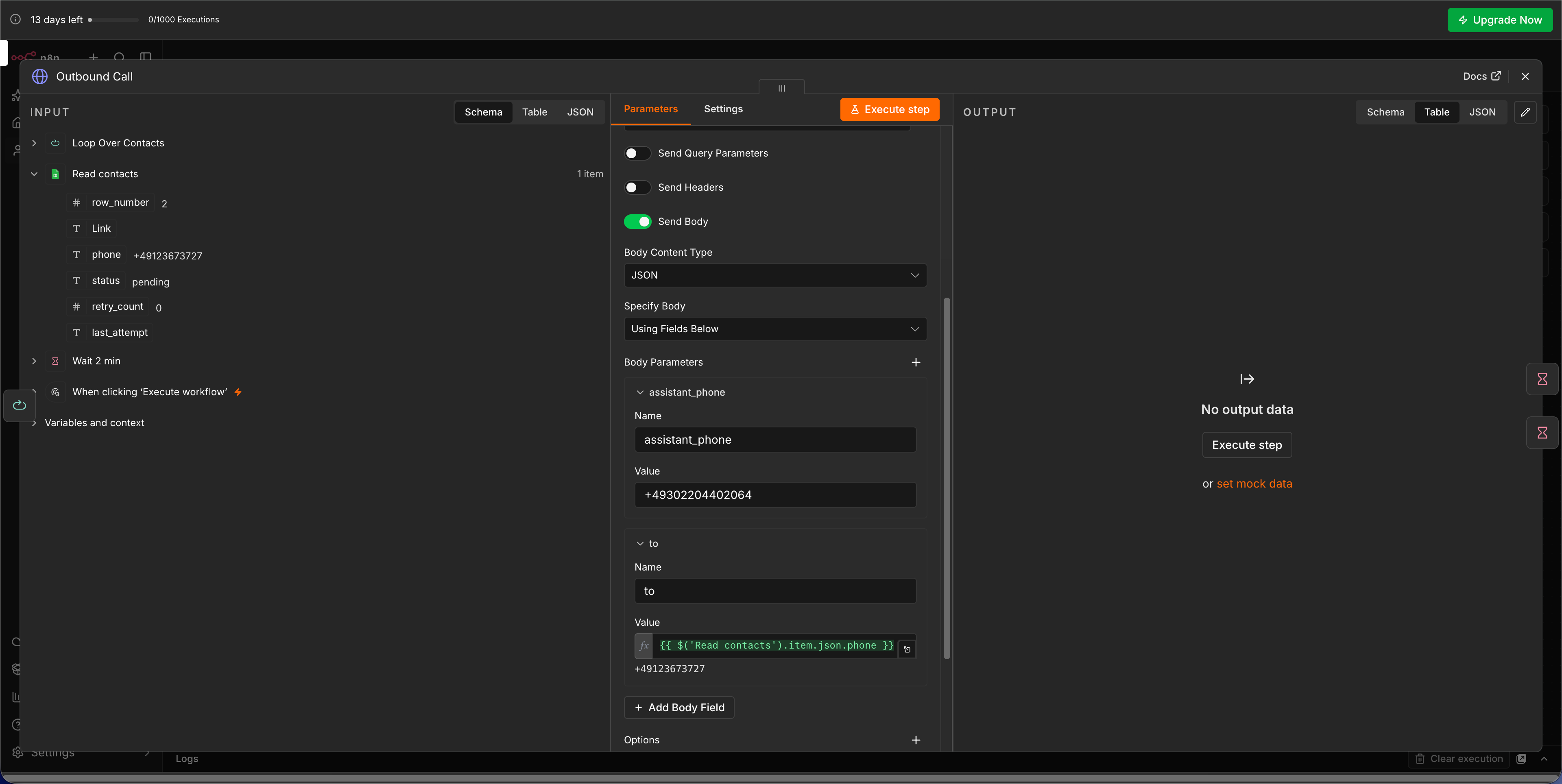Click the Read contacts sheet icon
The width and height of the screenshot is (1562, 784).
pyautogui.click(x=55, y=174)
